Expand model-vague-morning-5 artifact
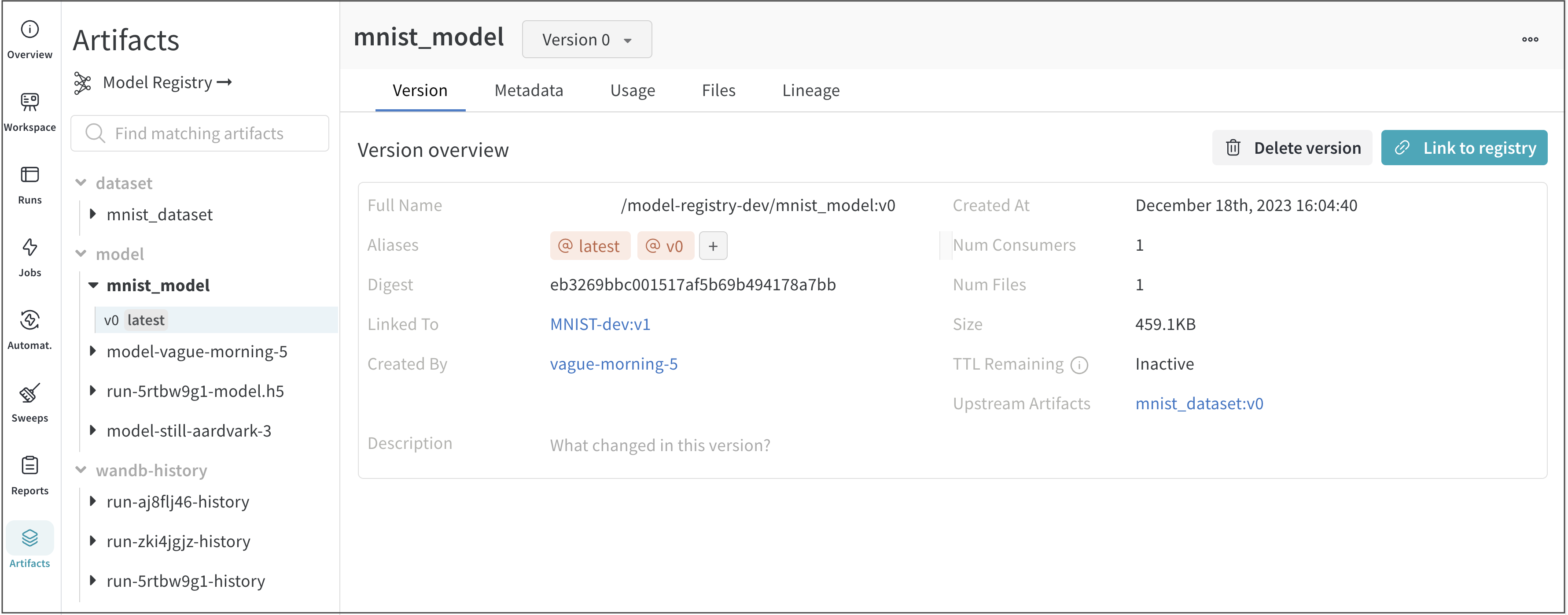 coord(93,352)
